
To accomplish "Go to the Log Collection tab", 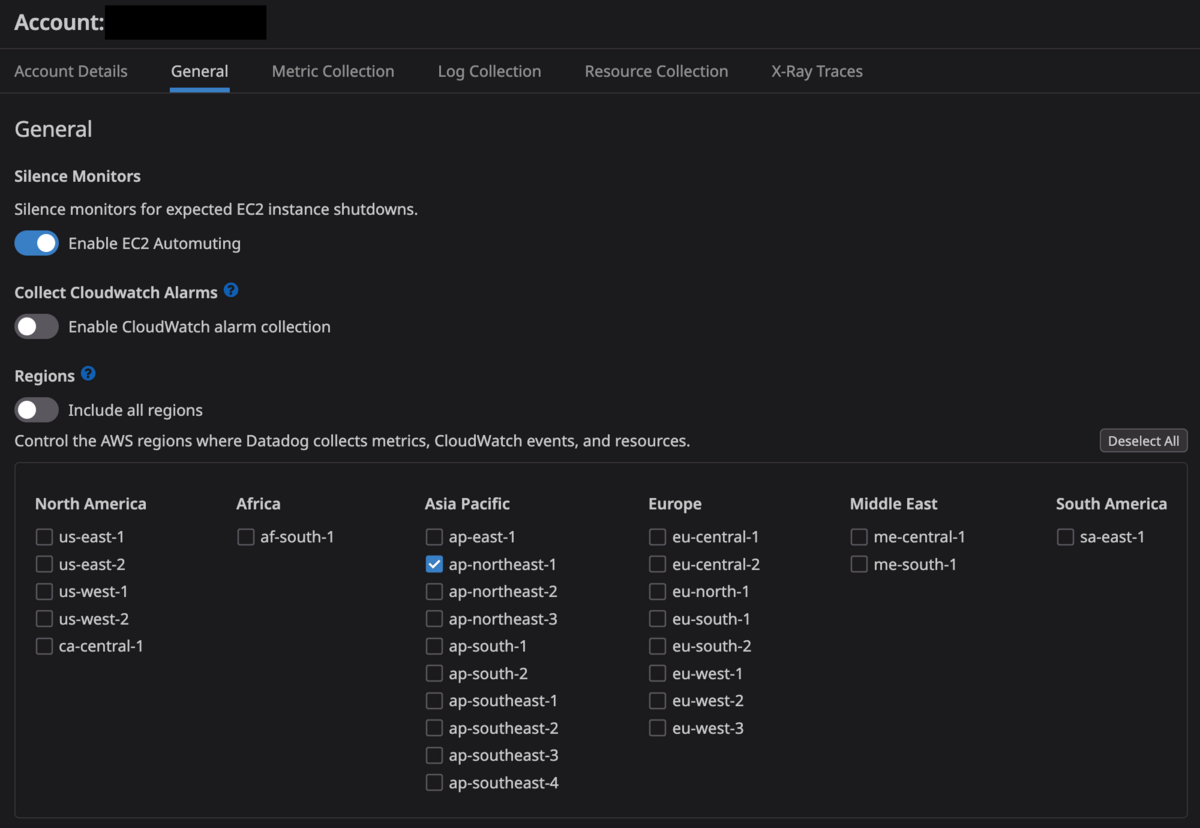I will coord(489,71).
